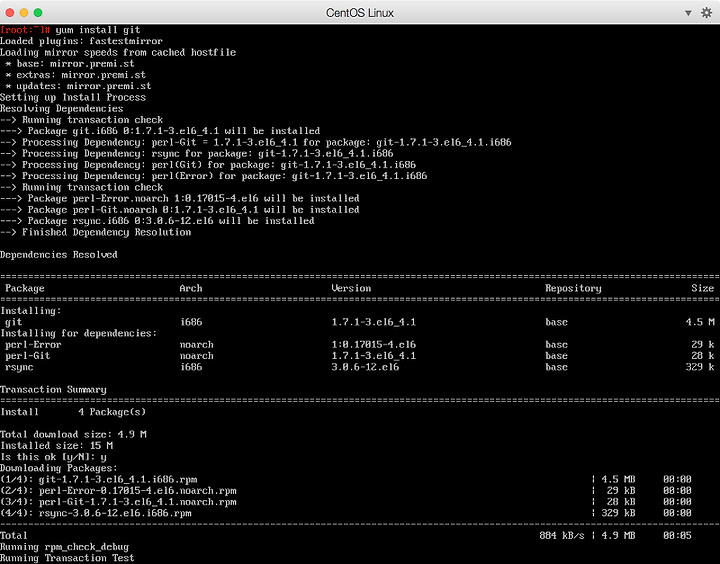This screenshot has height=564, width=720.
Task: Click the '00:05' total time value
Action: 677,536
